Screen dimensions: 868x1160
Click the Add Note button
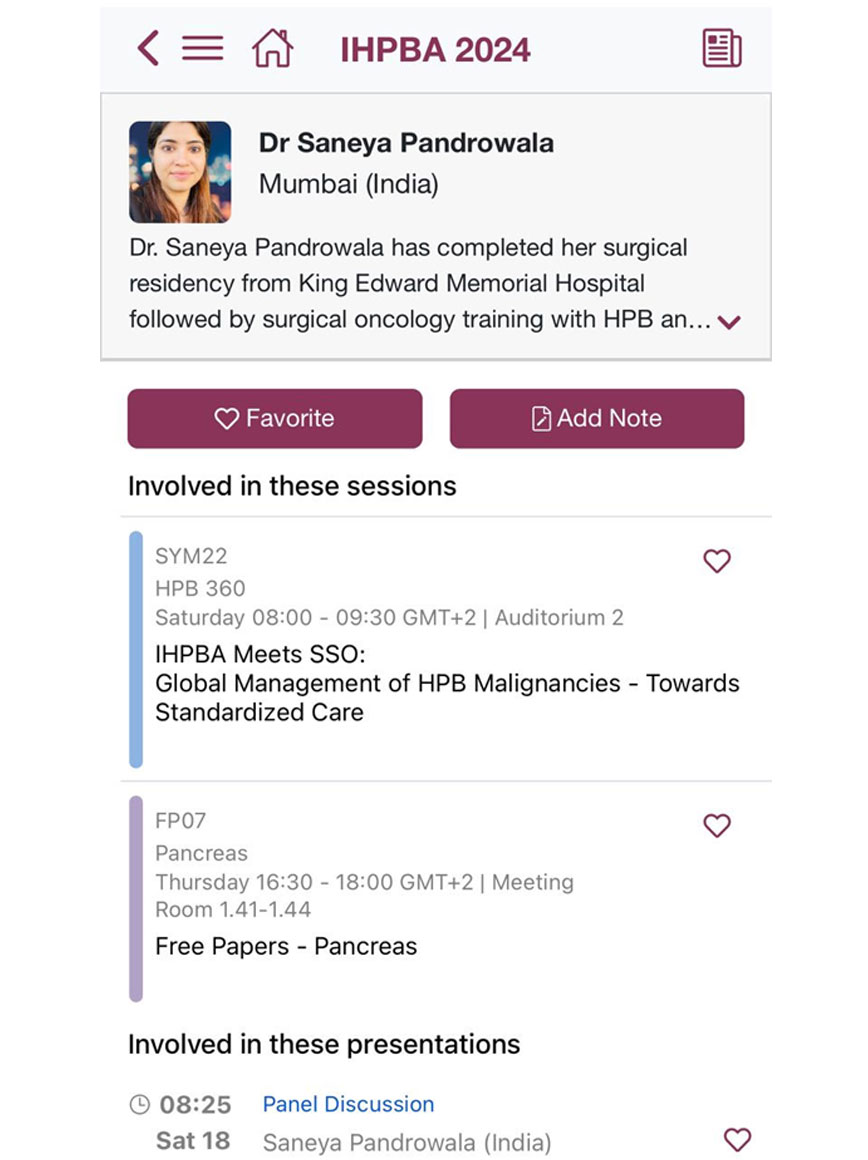click(x=597, y=418)
